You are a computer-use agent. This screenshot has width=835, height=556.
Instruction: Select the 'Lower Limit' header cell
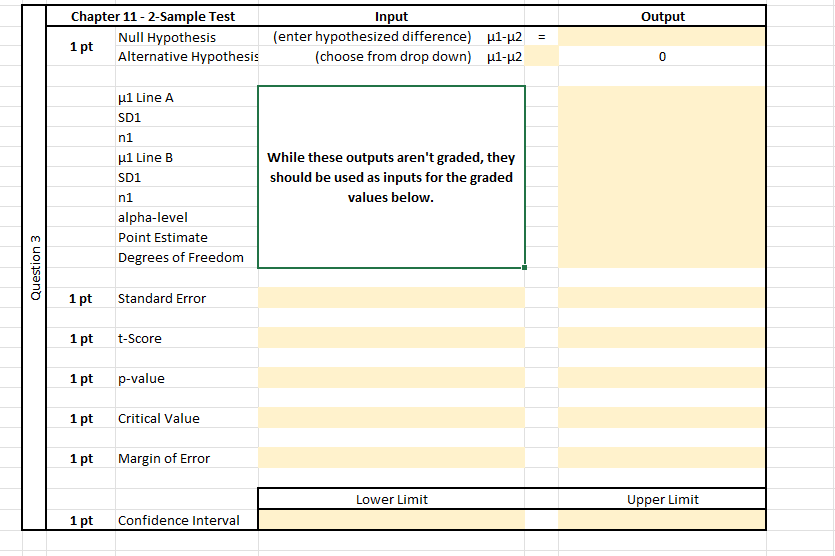pos(391,499)
